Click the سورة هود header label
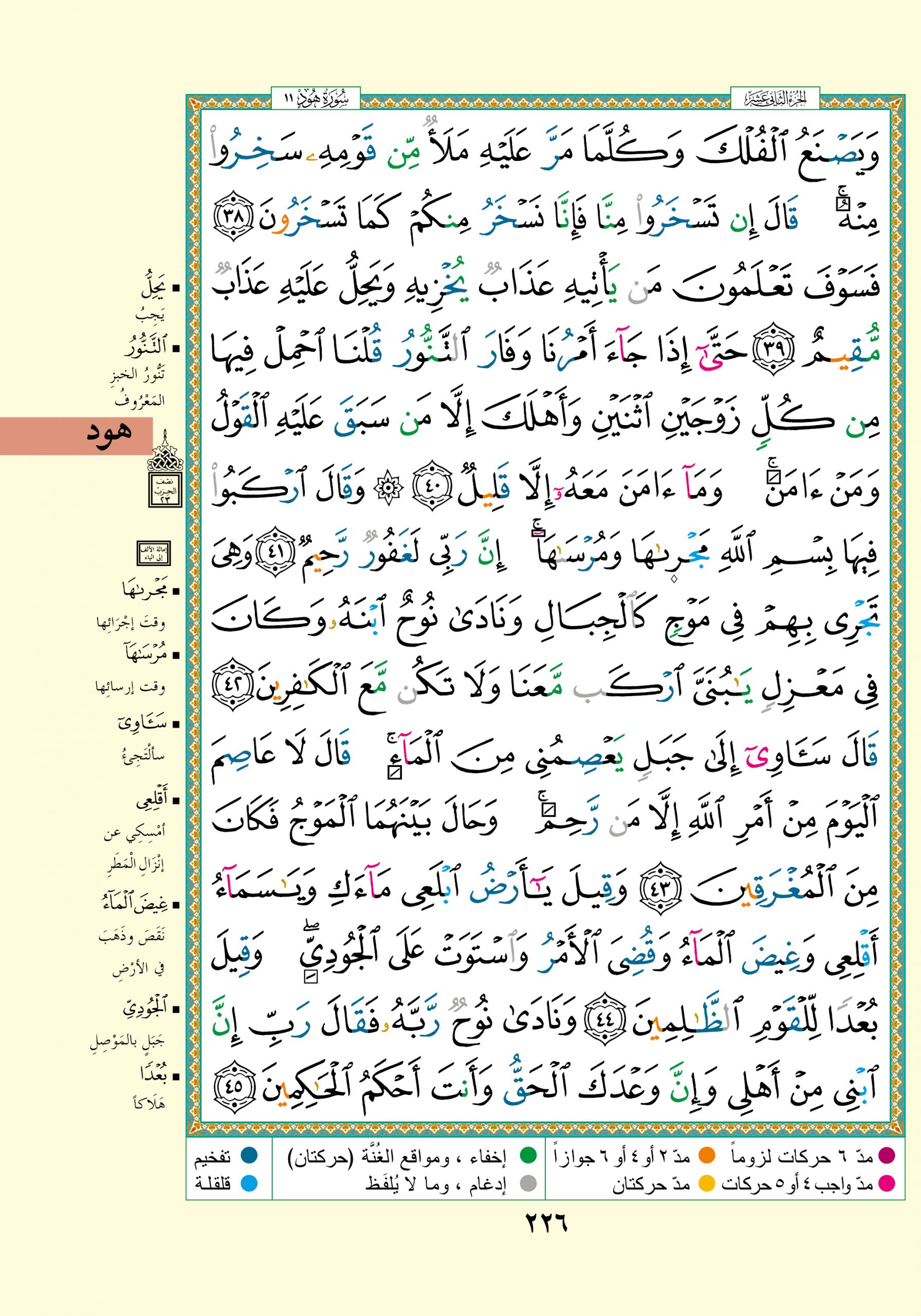The height and width of the screenshot is (1316, 921). click(315, 100)
